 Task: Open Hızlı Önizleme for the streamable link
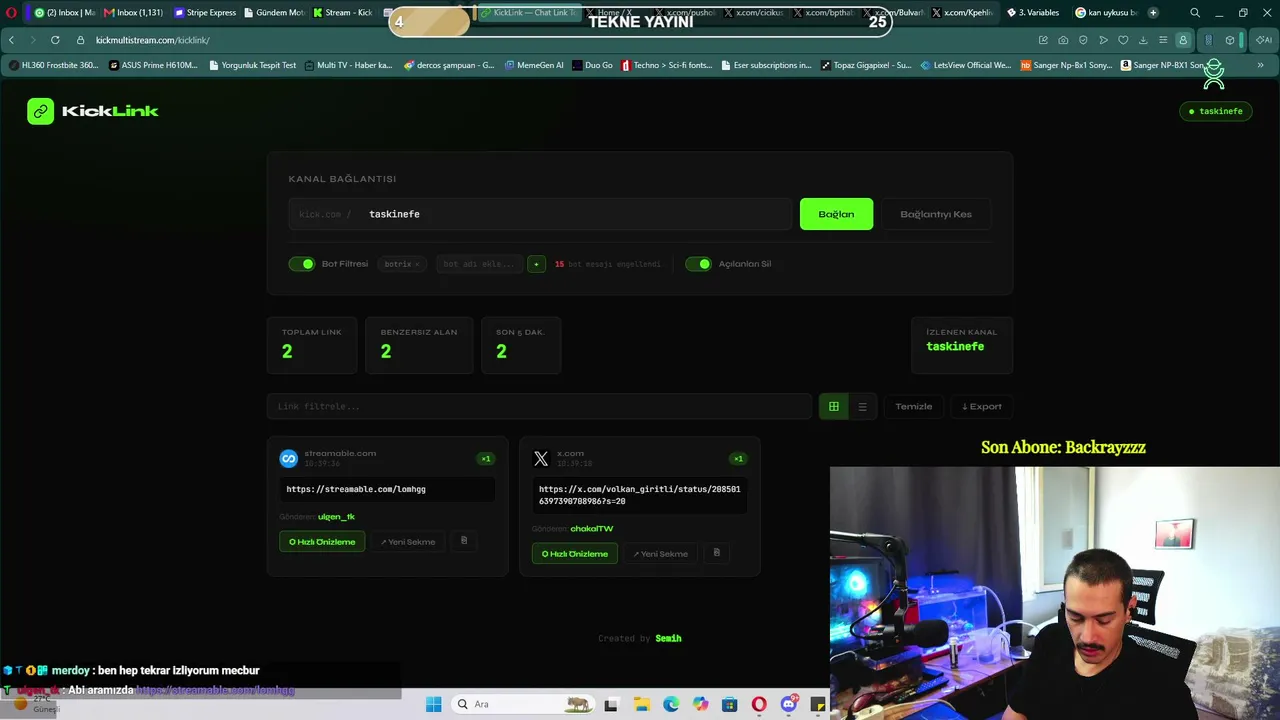tap(322, 542)
